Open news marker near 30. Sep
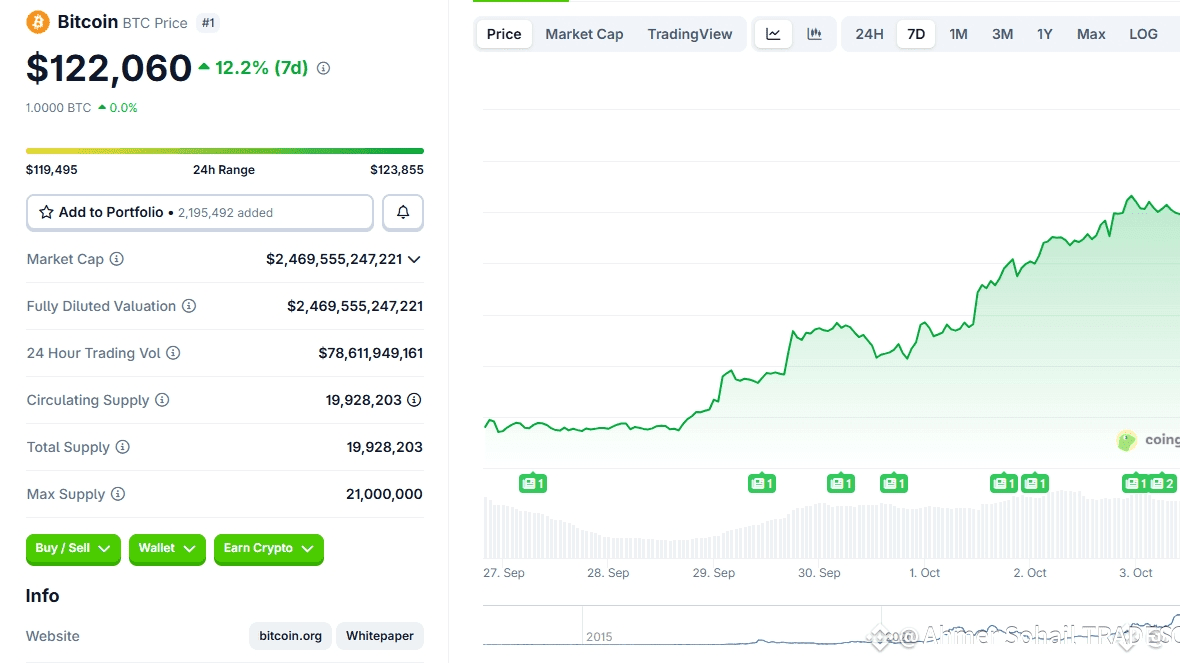 click(841, 483)
